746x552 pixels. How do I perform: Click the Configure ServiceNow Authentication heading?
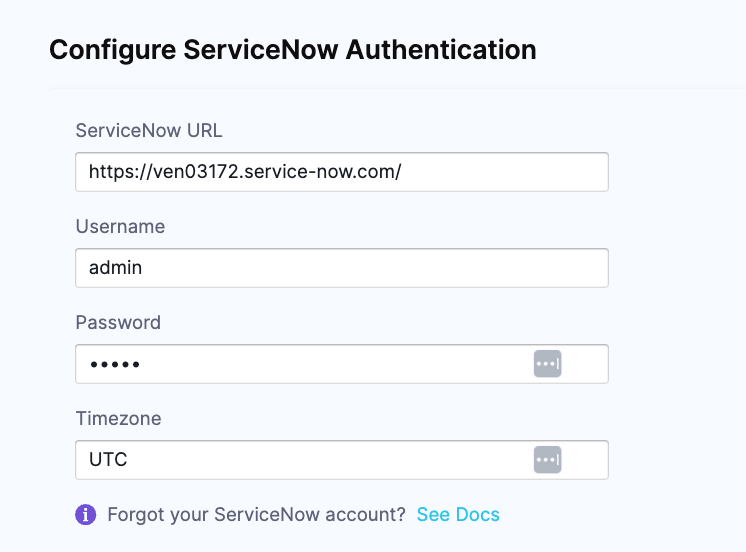coord(293,50)
